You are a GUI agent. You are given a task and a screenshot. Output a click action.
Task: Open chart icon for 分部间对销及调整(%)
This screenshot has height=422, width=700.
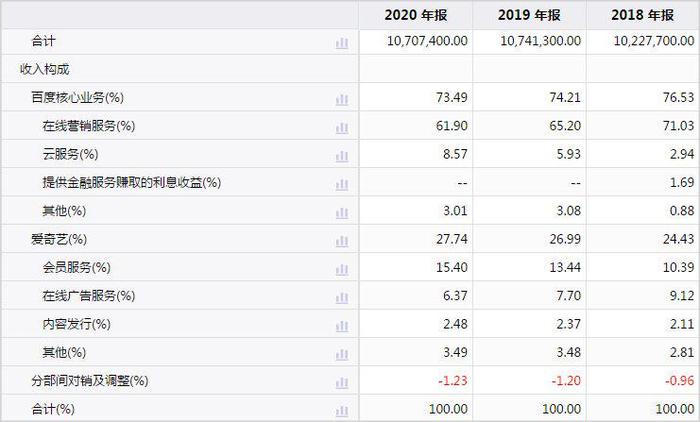[342, 383]
